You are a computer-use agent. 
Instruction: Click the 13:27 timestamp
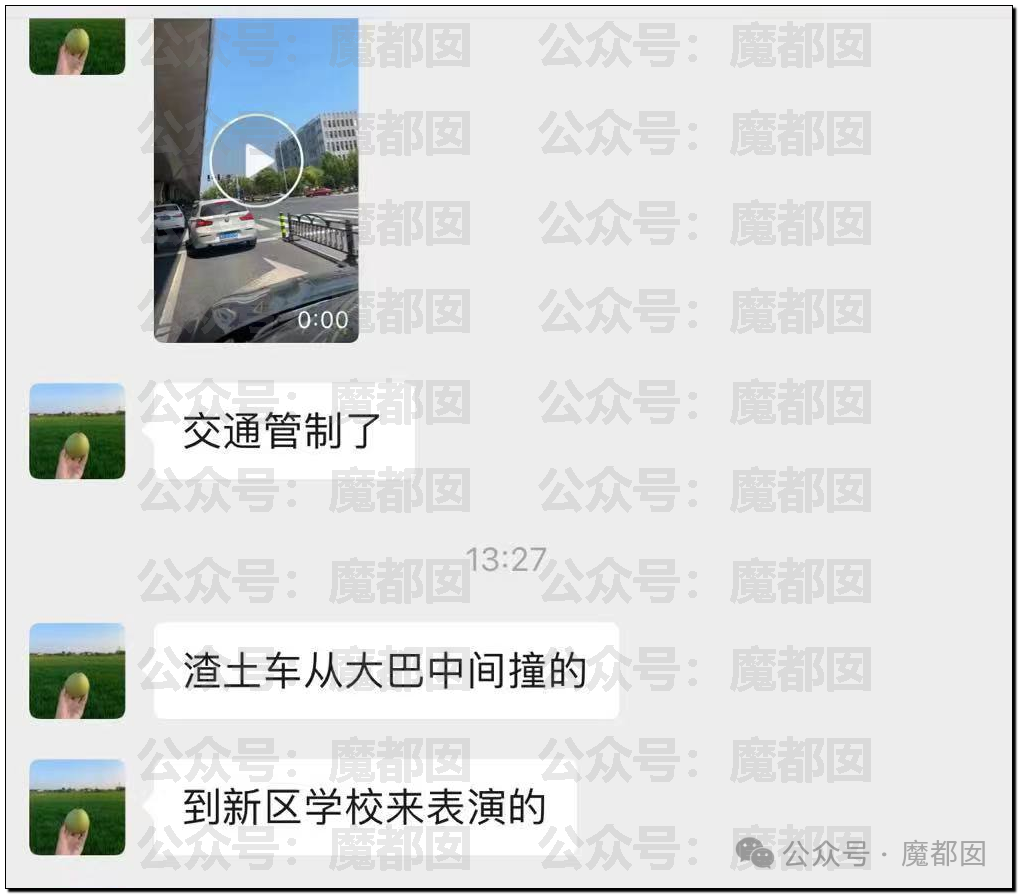(x=507, y=560)
